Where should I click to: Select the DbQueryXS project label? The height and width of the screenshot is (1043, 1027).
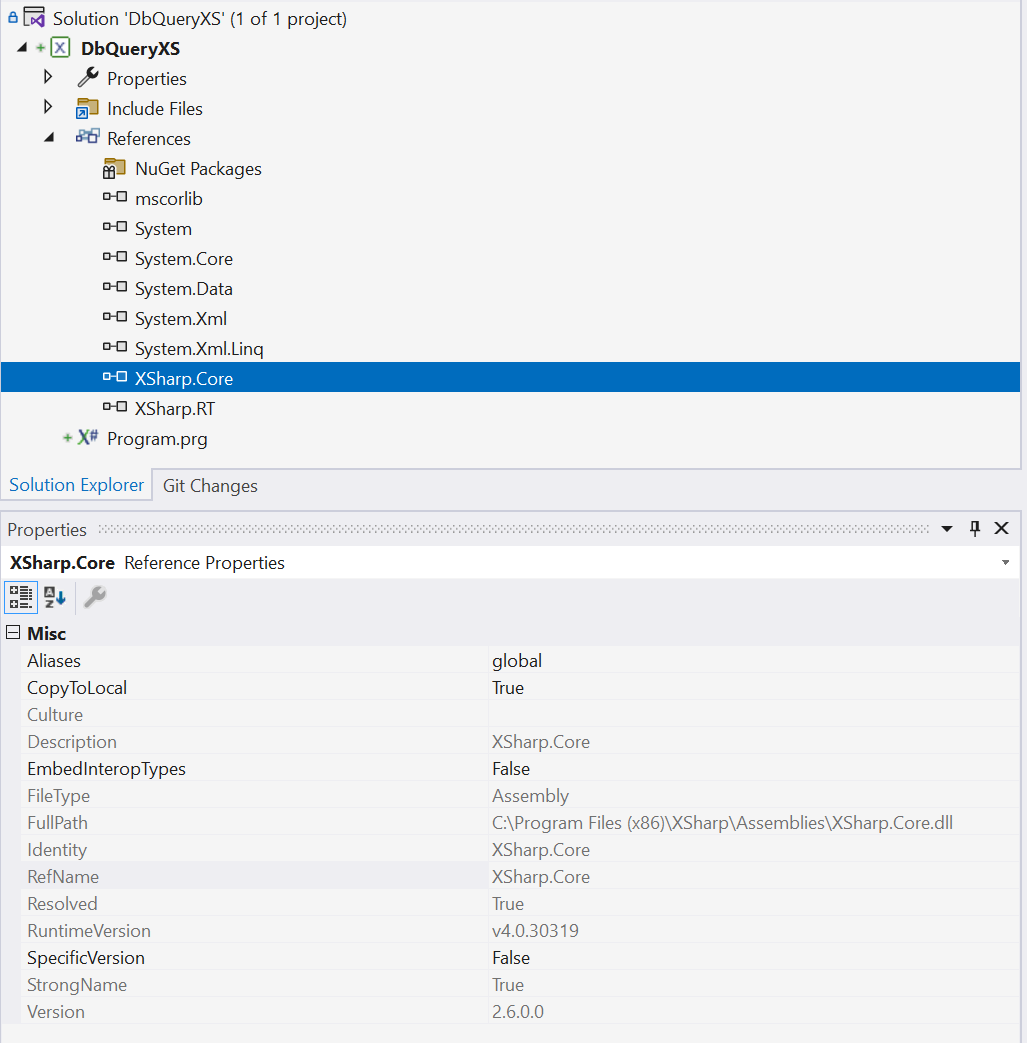coord(130,49)
